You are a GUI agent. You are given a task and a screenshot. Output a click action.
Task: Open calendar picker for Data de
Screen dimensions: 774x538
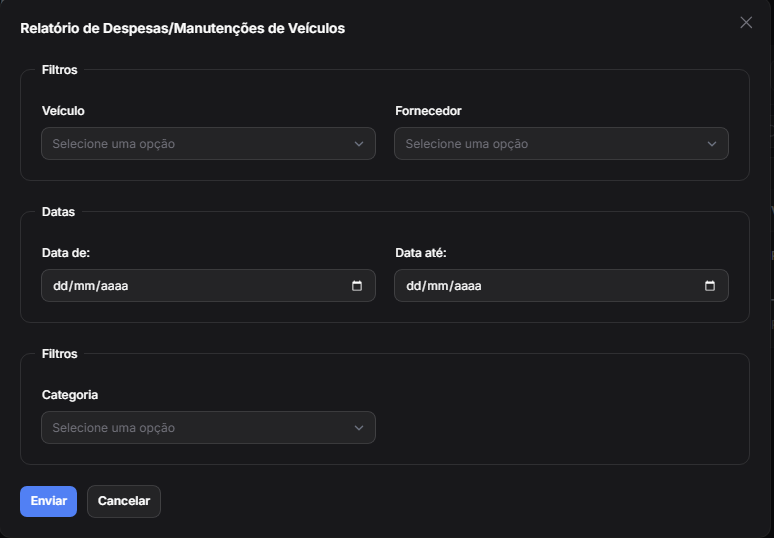click(x=357, y=286)
